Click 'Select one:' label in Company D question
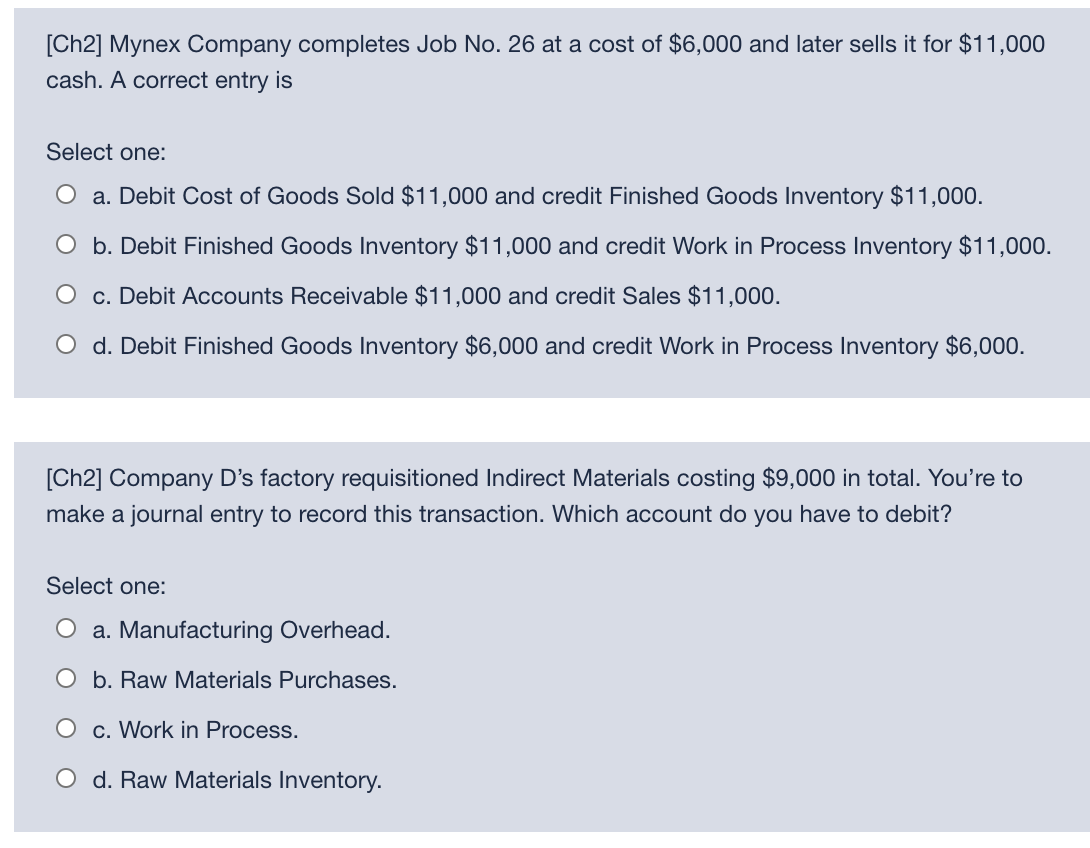1090x848 pixels. pyautogui.click(x=106, y=586)
